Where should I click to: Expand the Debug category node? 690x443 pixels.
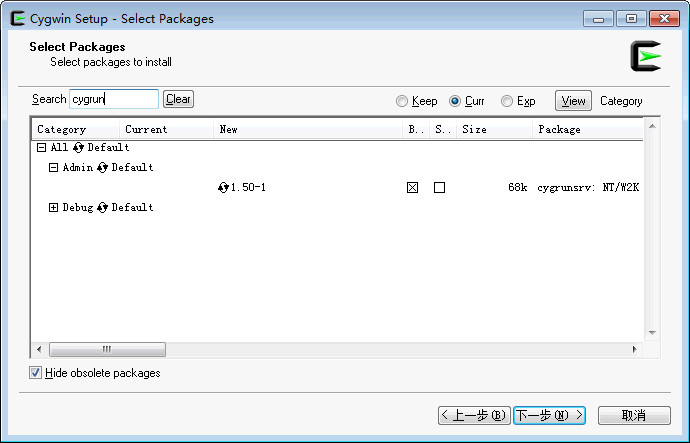point(53,208)
